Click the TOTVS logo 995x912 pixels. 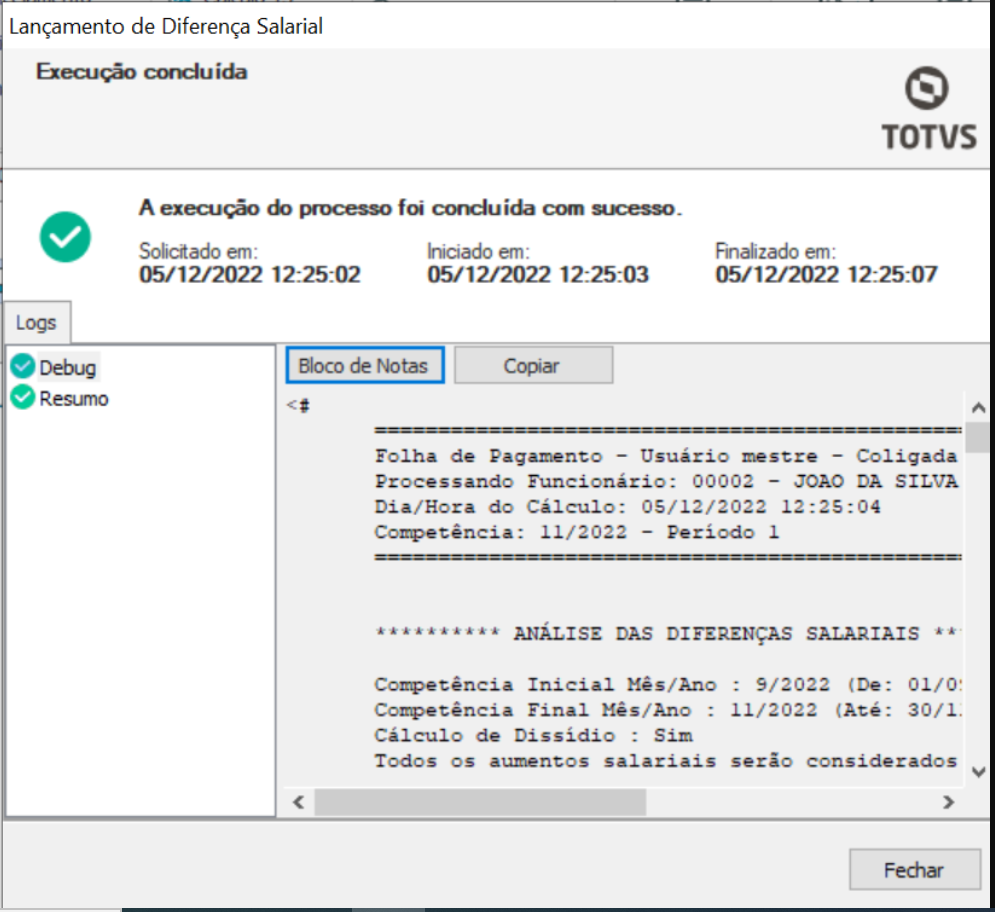(x=928, y=109)
